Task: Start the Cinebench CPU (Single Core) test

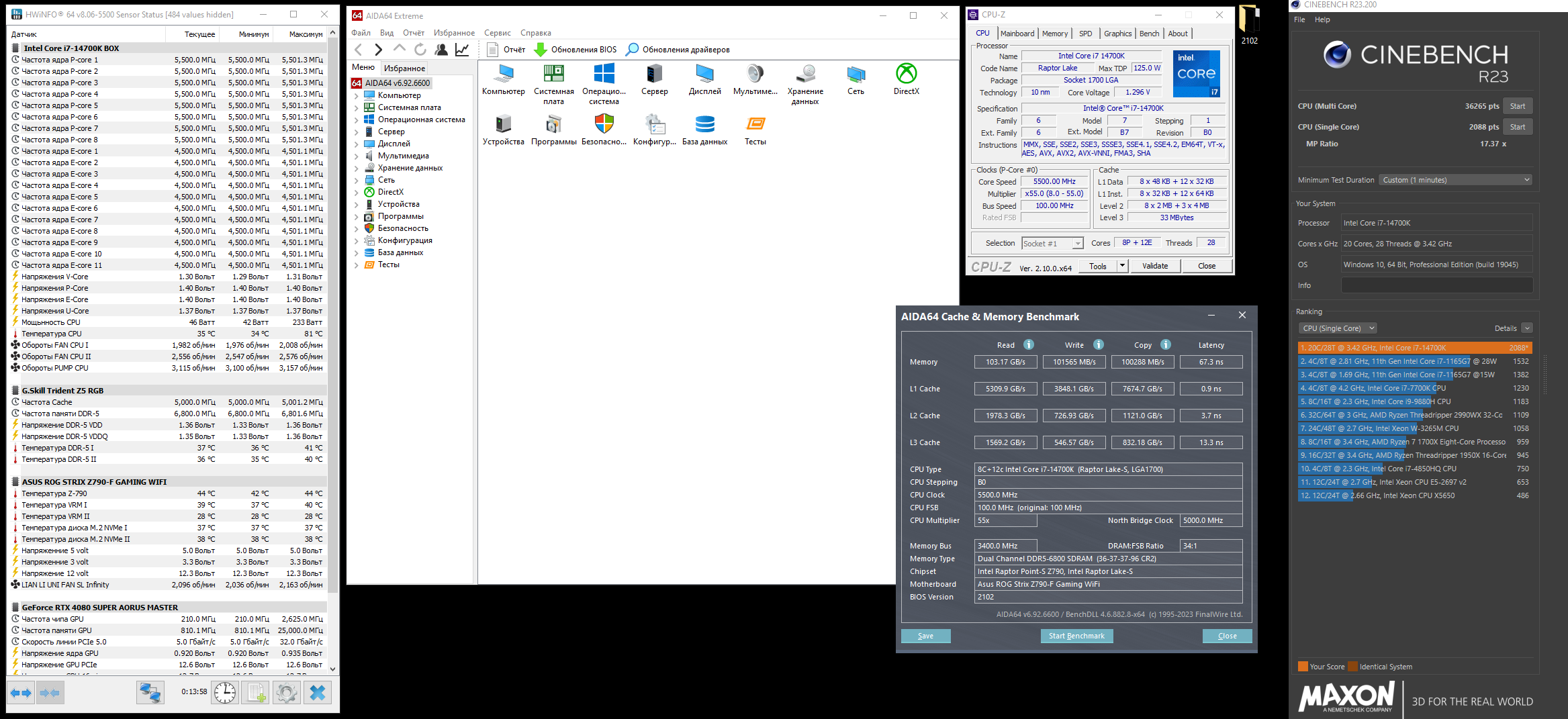Action: [x=1518, y=127]
